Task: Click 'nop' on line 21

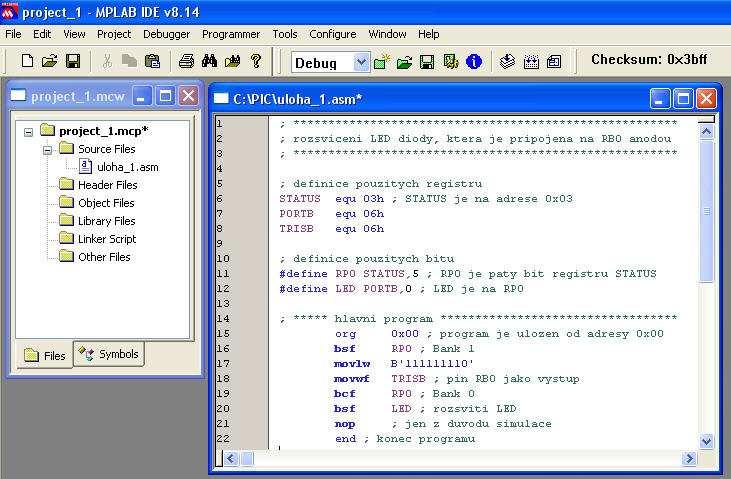Action: [x=345, y=424]
